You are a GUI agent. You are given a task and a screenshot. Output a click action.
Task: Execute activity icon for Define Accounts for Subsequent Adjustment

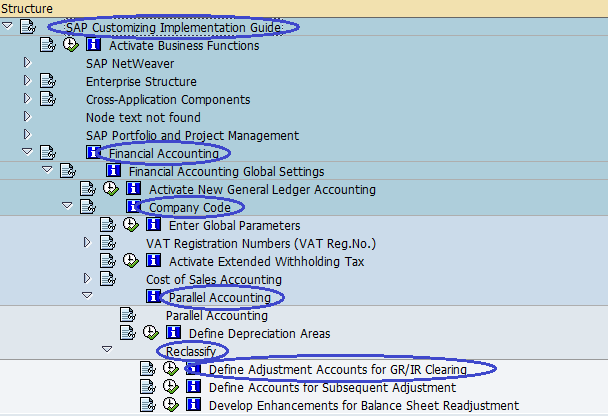pyautogui.click(x=171, y=386)
